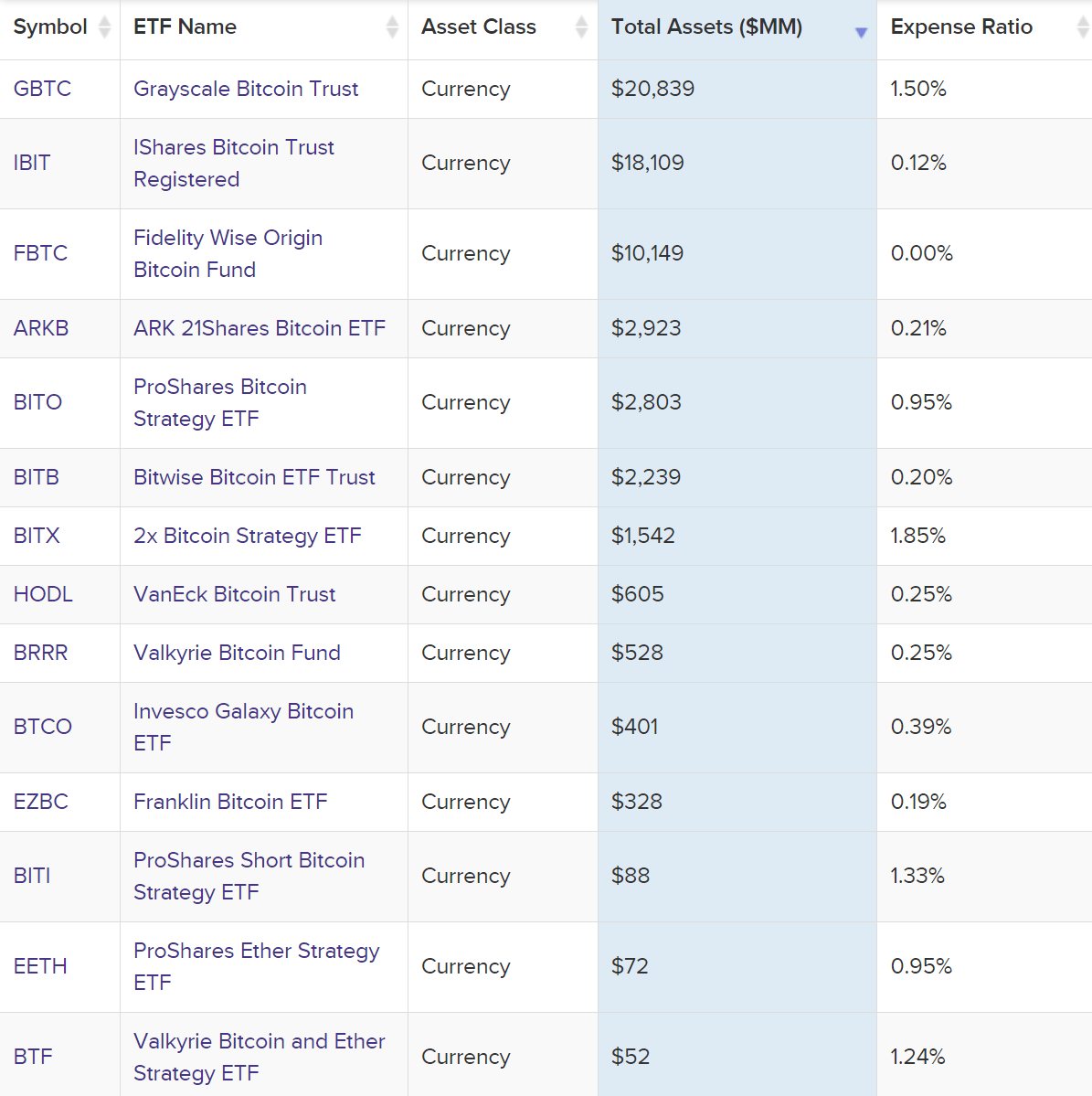
Task: Click the ARK 21Shares Bitcoin ETF name
Action: click(260, 328)
